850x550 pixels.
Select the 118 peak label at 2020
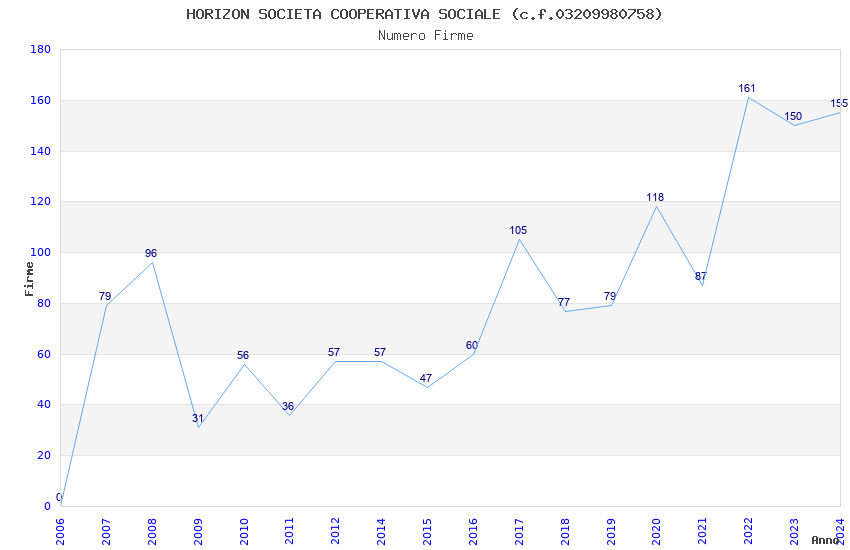pos(655,197)
